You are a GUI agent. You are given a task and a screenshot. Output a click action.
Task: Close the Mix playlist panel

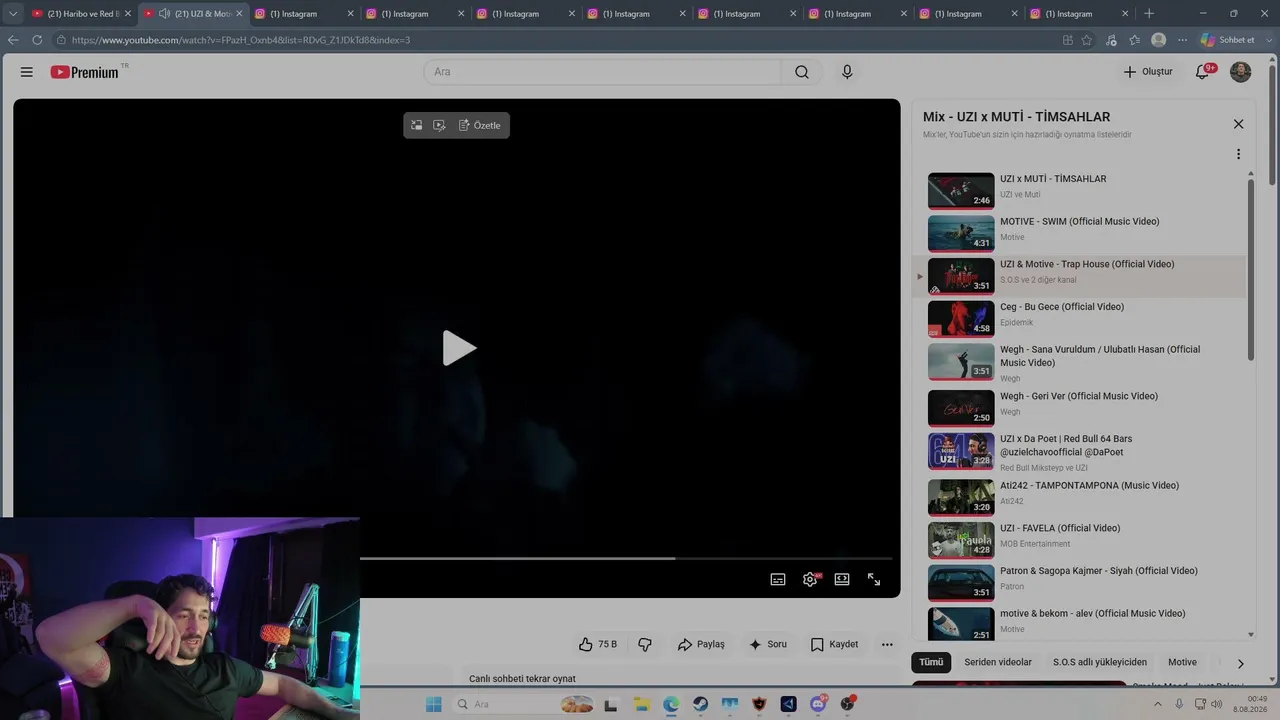click(1238, 124)
